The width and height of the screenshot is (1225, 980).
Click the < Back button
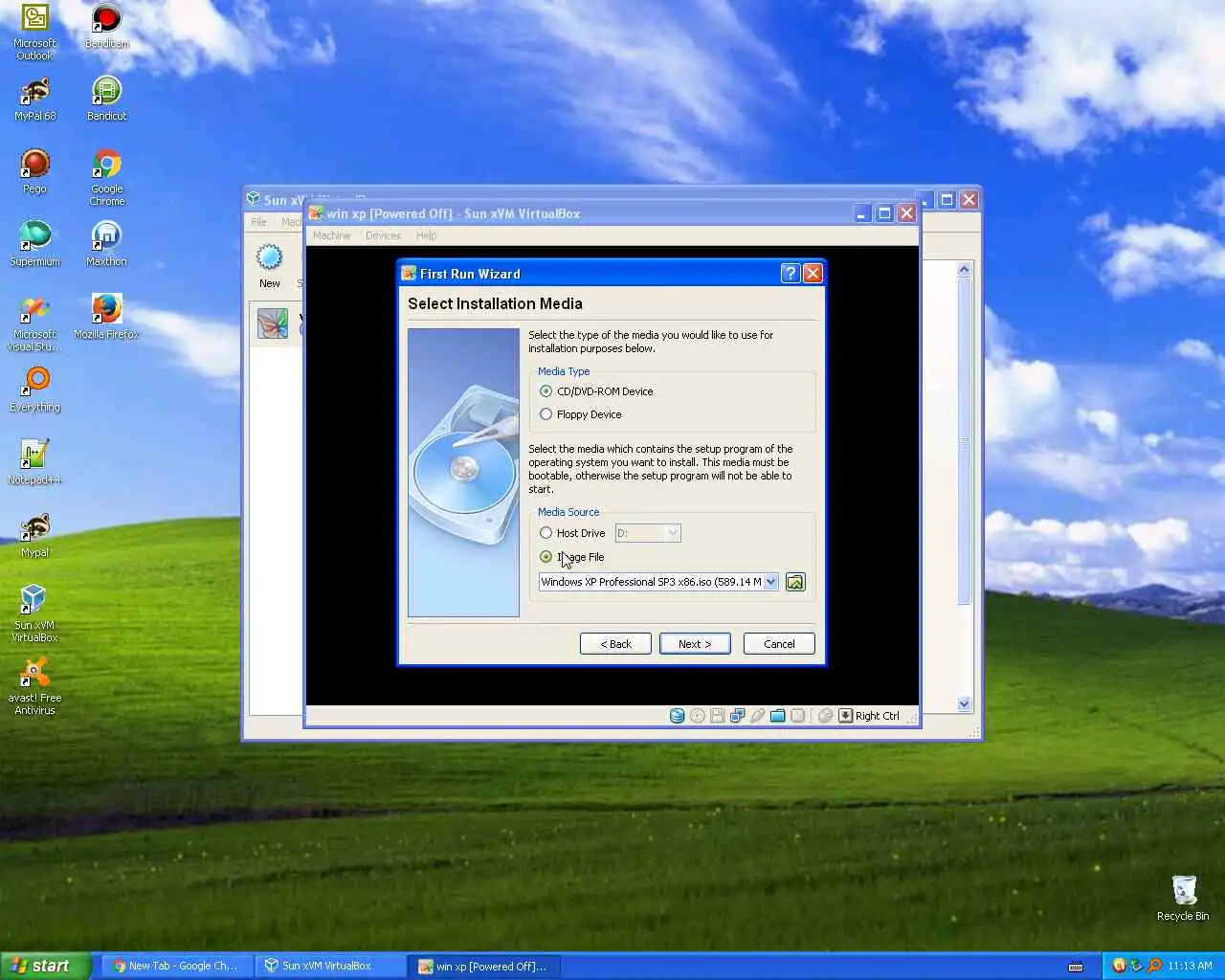tap(615, 644)
